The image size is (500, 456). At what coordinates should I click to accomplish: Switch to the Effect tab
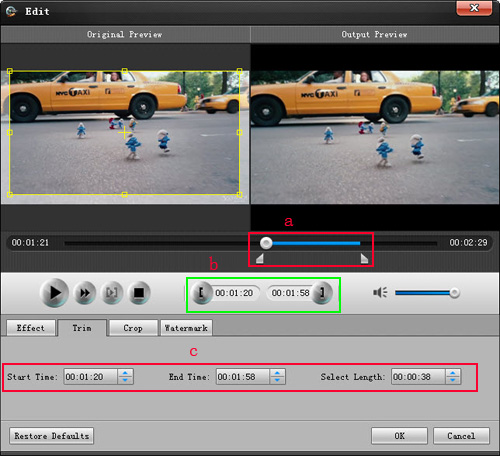31,328
